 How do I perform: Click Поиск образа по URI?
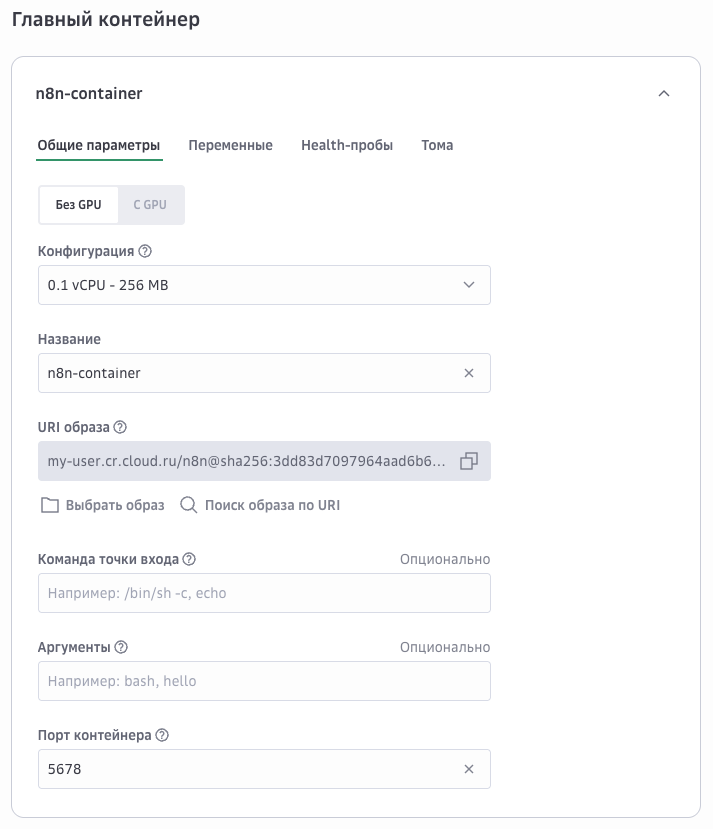pos(260,505)
